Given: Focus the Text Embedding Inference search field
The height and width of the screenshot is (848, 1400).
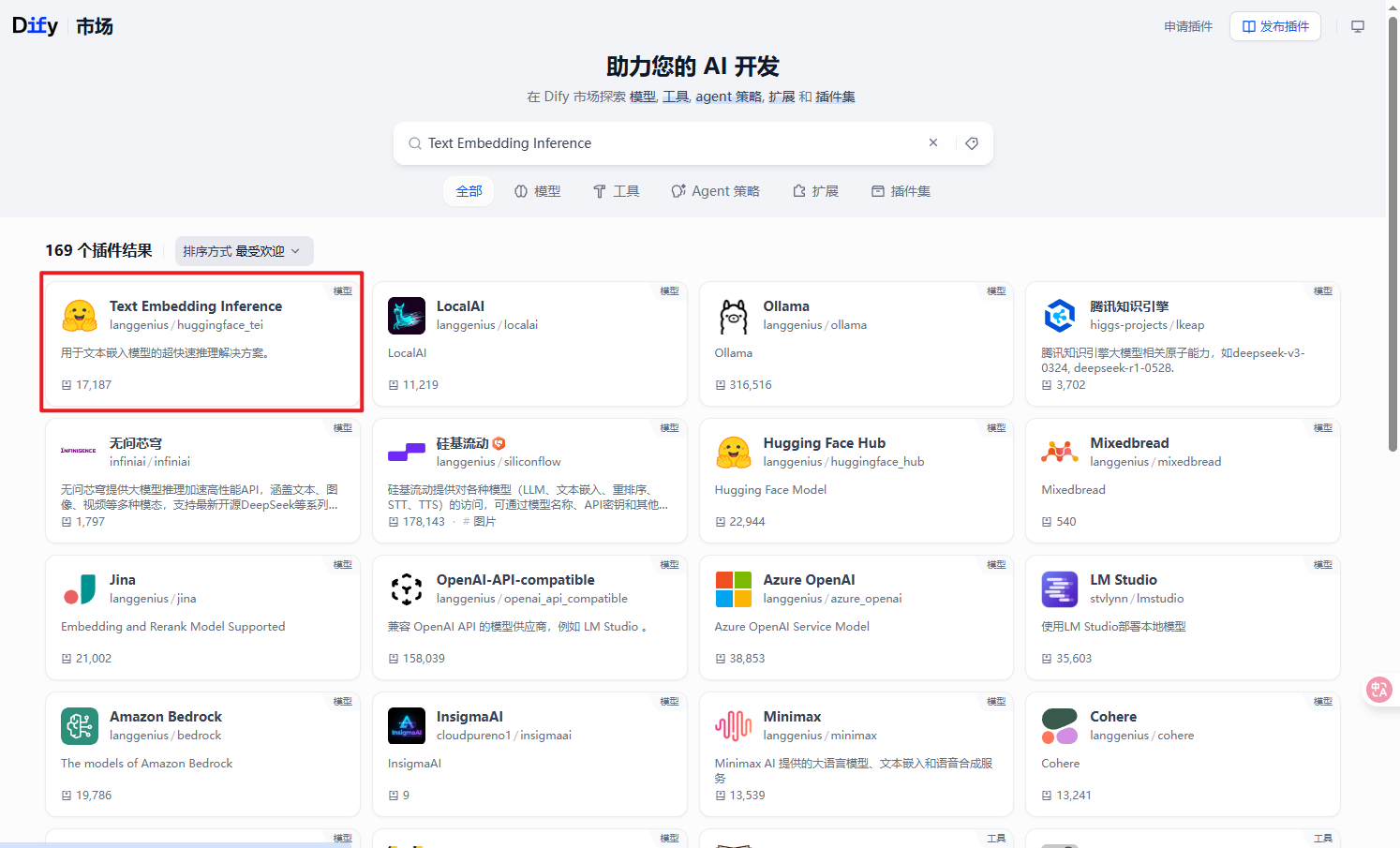Looking at the screenshot, I should 672,143.
